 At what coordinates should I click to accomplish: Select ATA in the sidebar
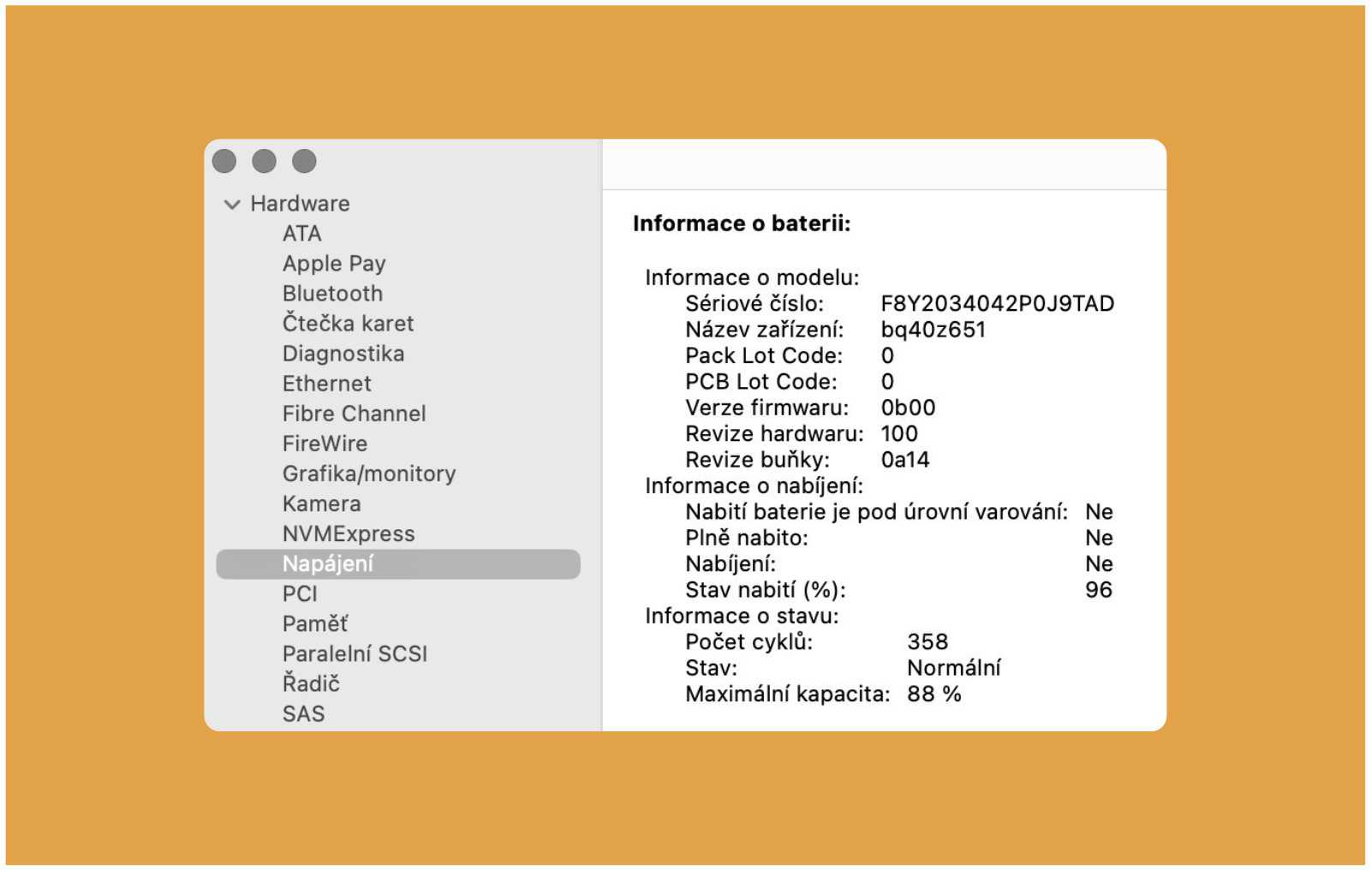(302, 234)
